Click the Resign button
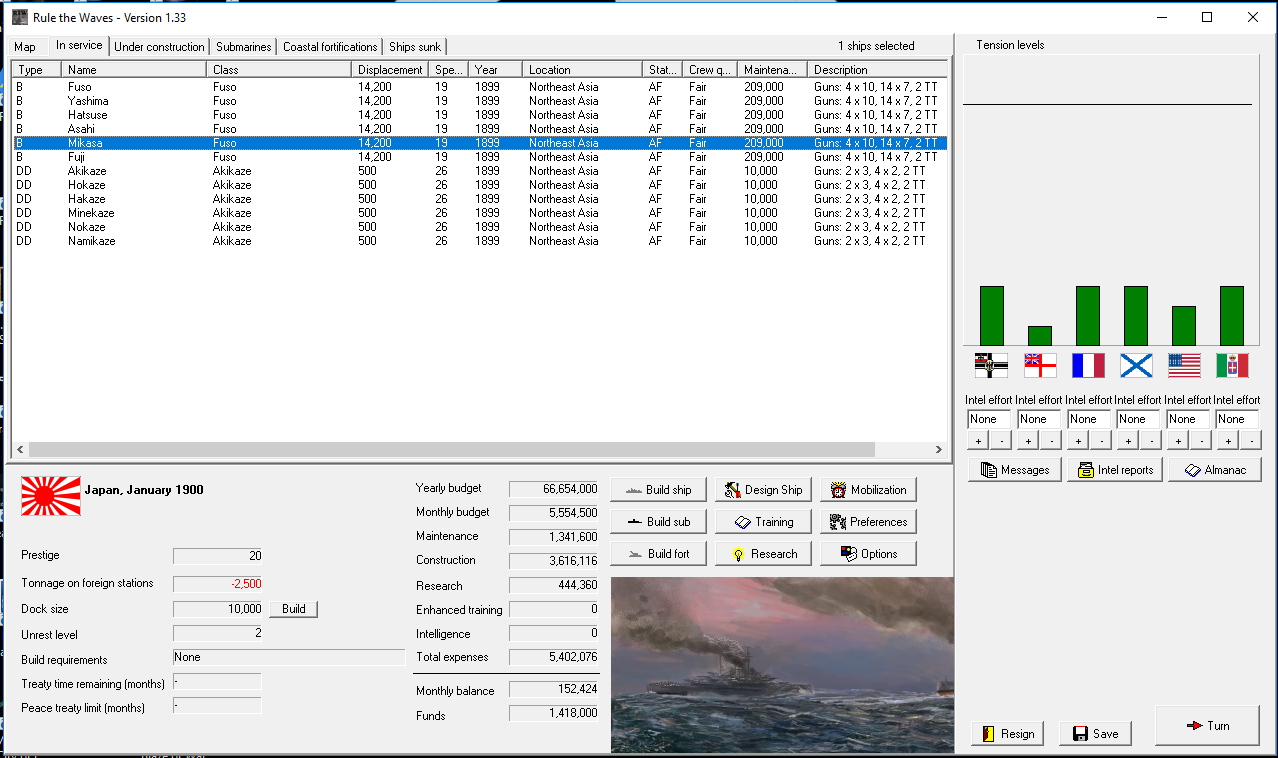This screenshot has height=758, width=1278. 1007,733
